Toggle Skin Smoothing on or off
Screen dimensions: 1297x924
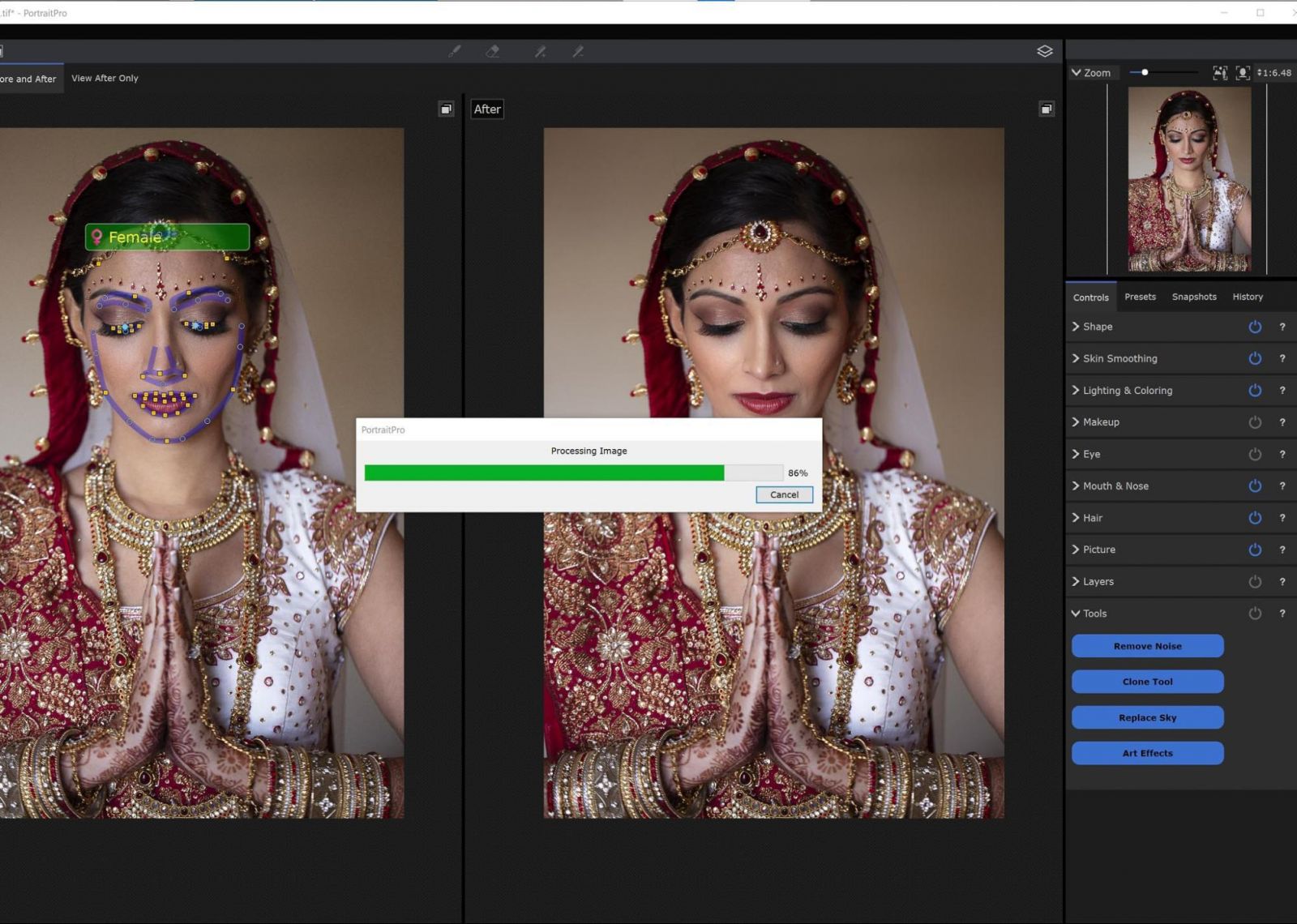point(1254,358)
